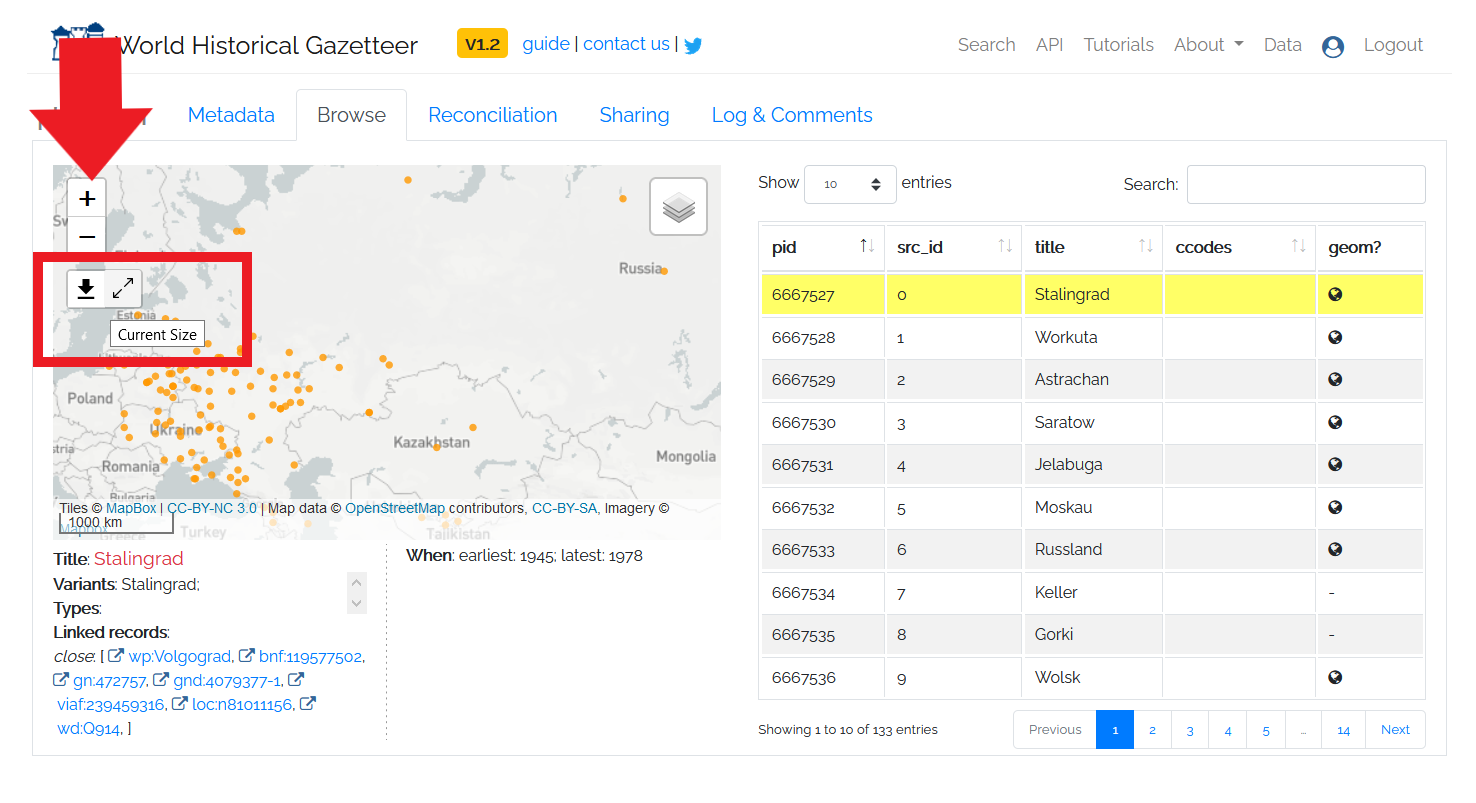Switch to the Reconciliation tab
Screen dimensions: 1476x803
pos(492,115)
